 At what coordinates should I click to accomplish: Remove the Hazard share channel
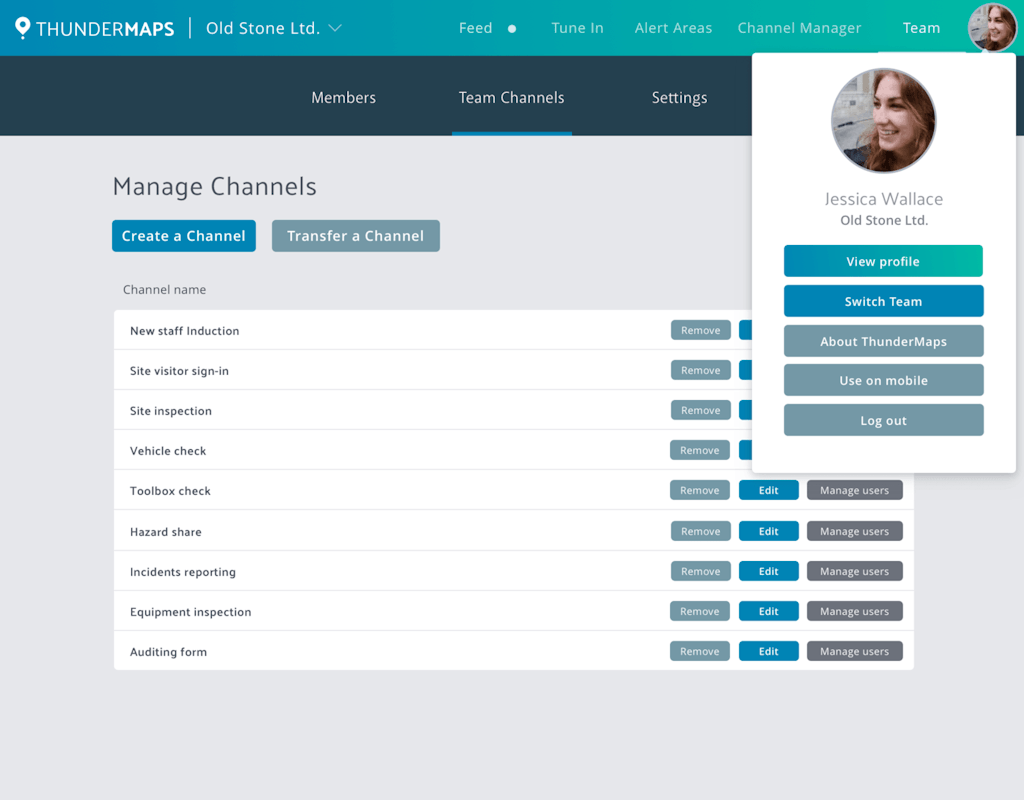[x=701, y=531]
